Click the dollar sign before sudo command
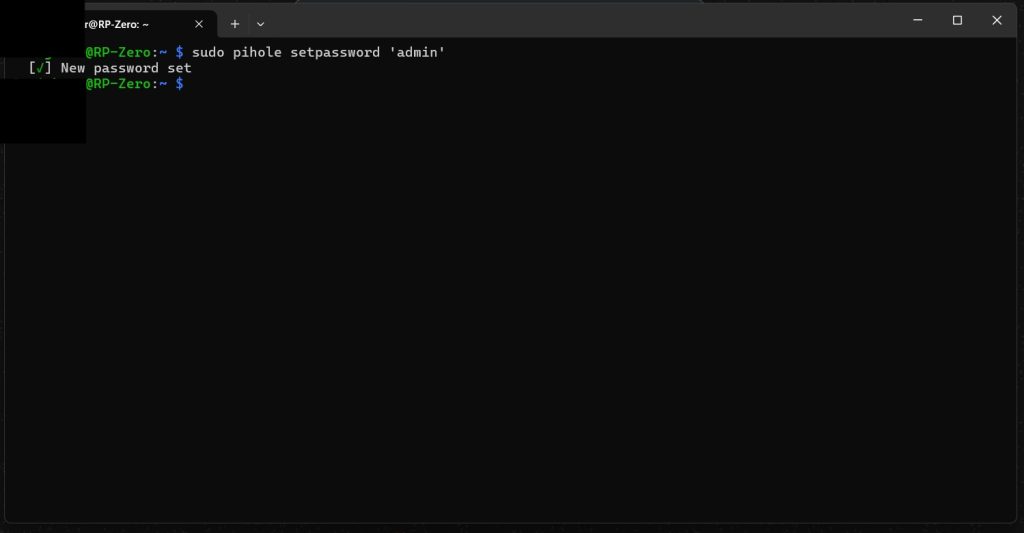 [x=180, y=51]
